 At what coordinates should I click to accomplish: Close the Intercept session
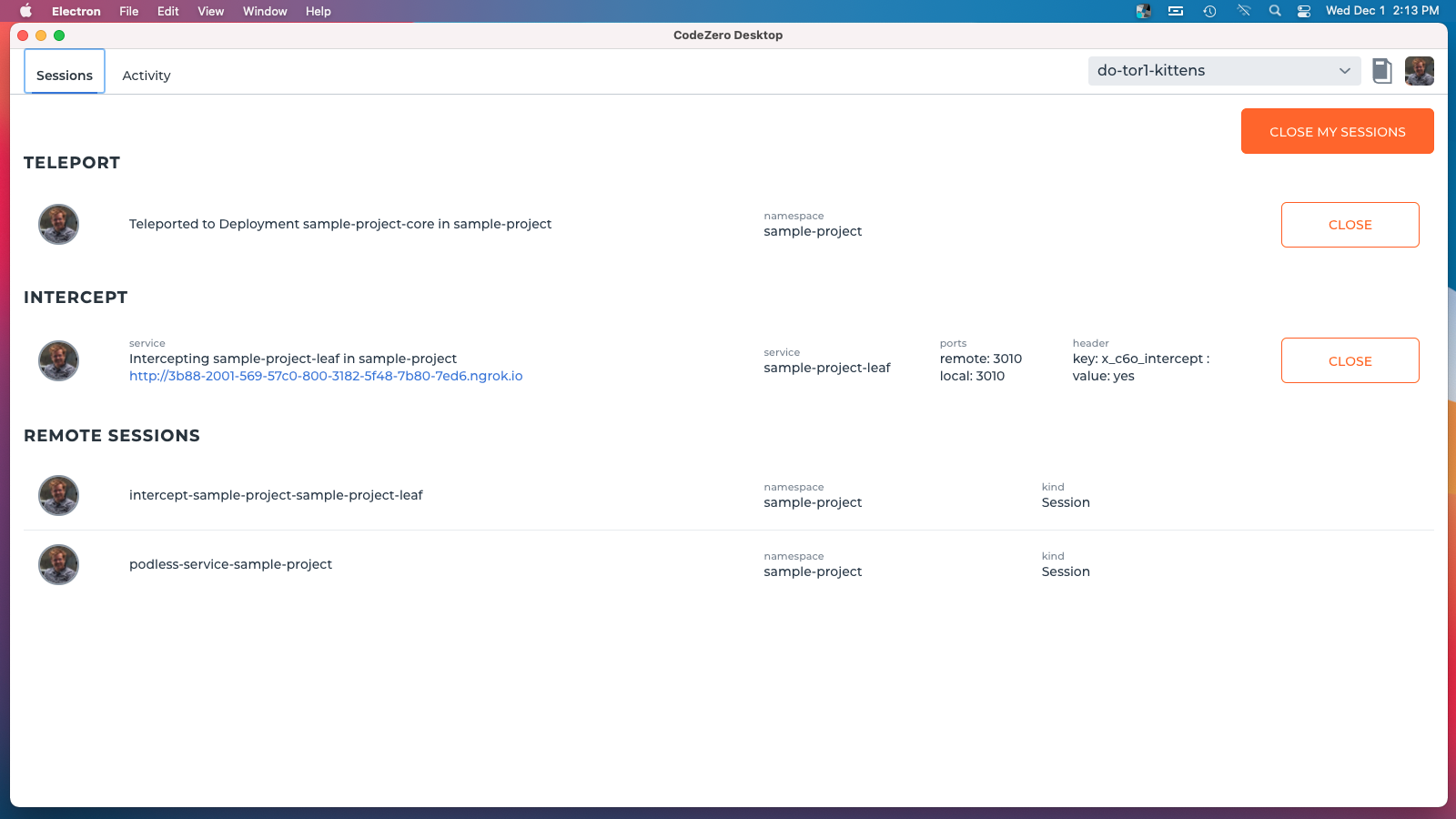pos(1350,360)
